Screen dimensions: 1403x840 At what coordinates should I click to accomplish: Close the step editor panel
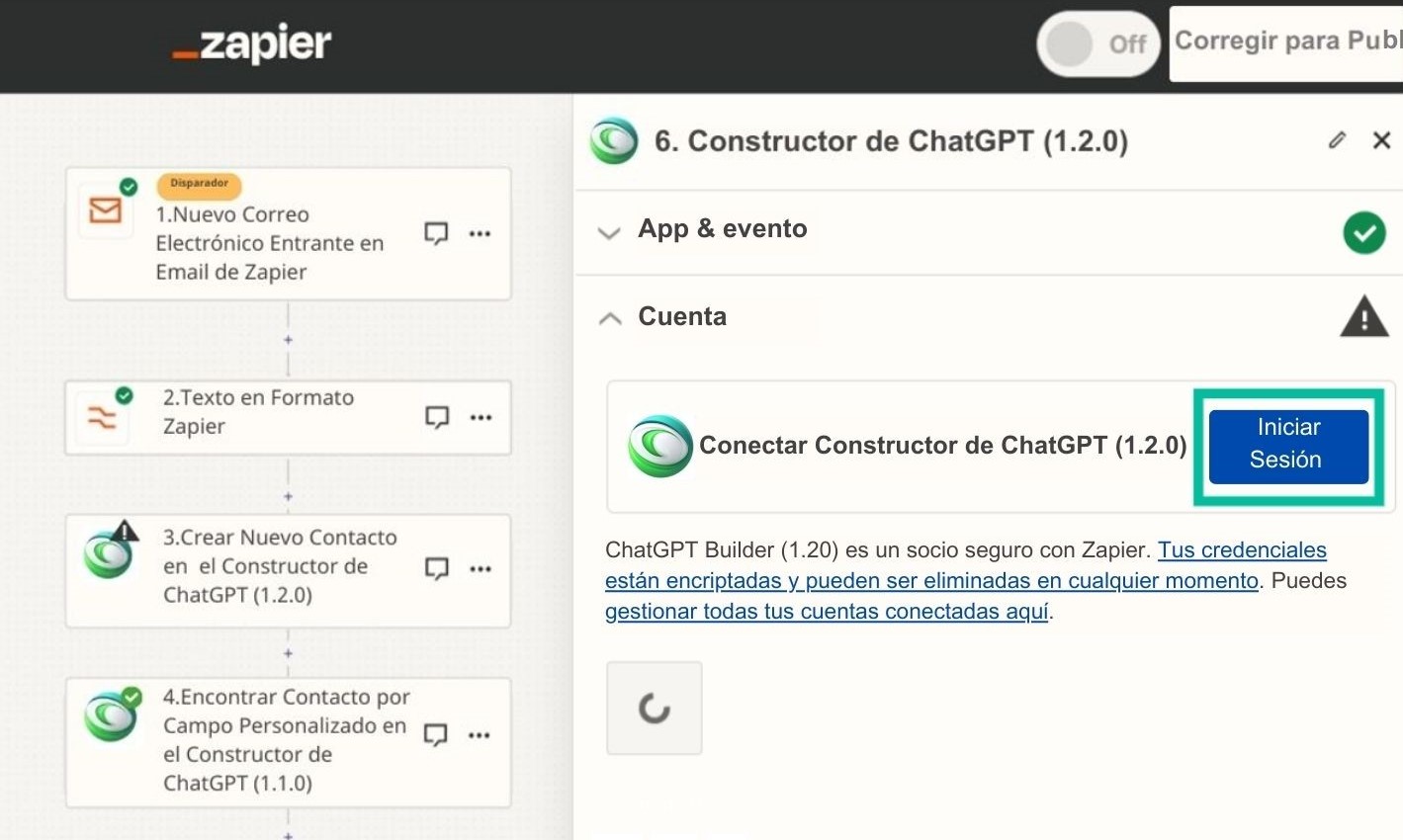pos(1381,140)
